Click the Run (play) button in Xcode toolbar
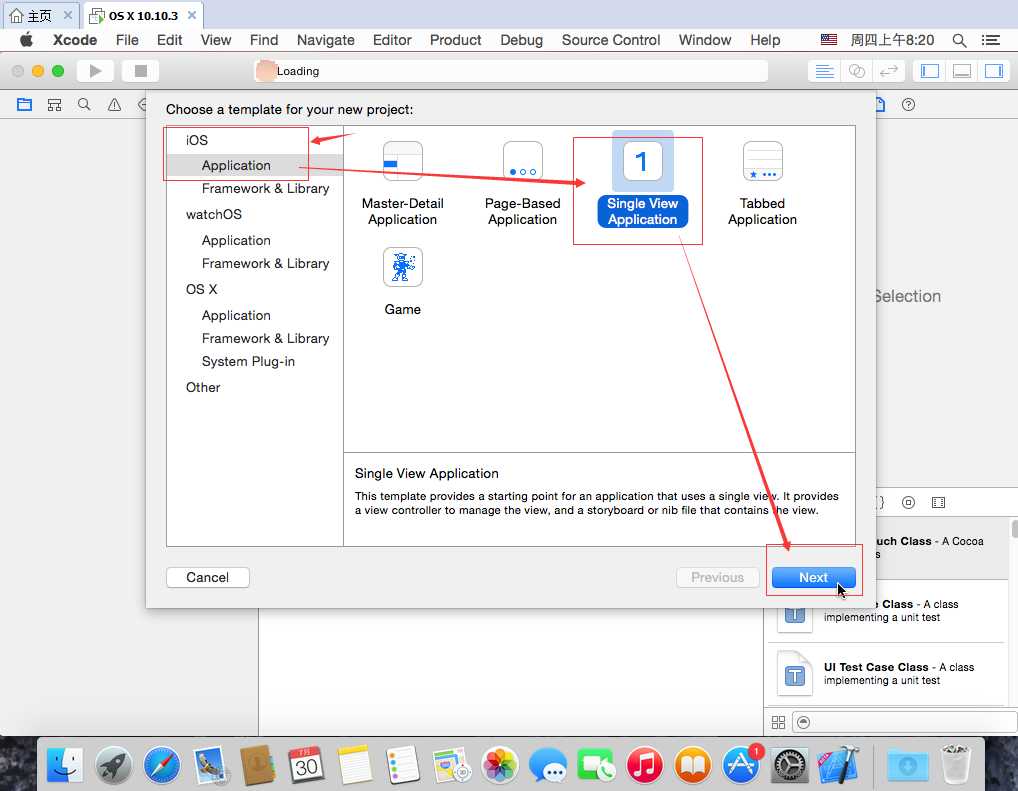The height and width of the screenshot is (791, 1018). [95, 71]
